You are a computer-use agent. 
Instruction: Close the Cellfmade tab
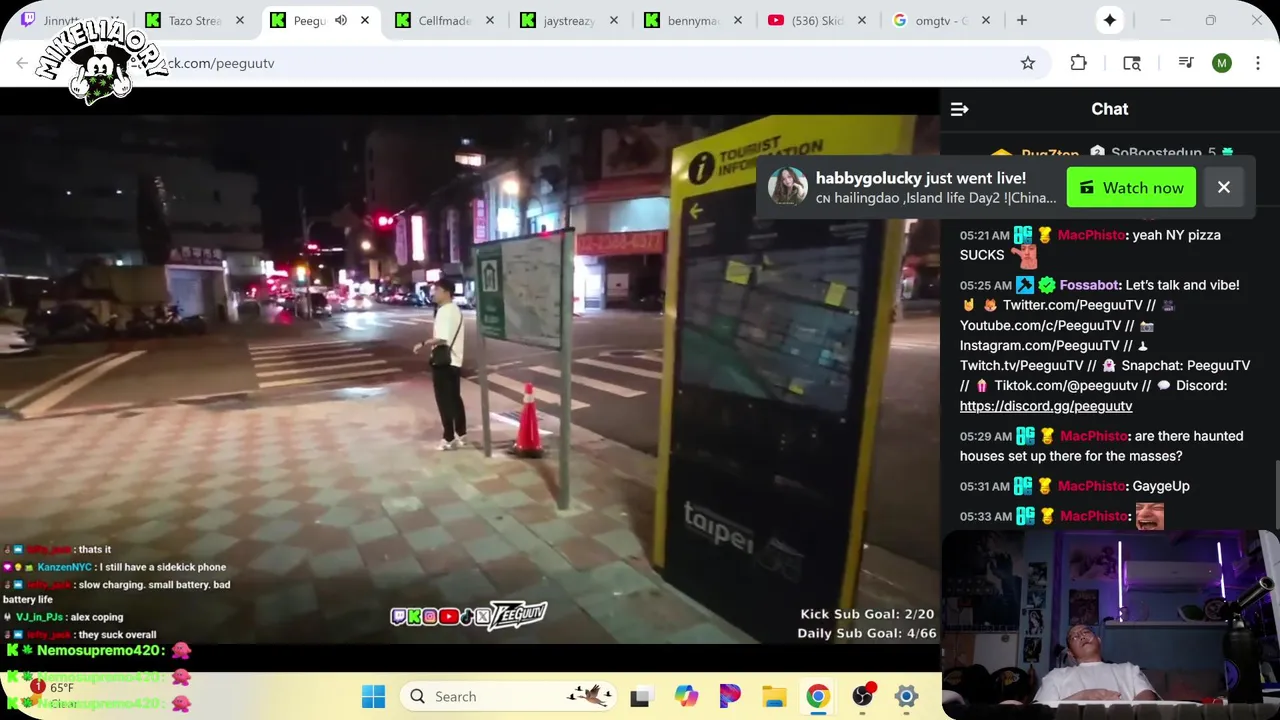(x=489, y=20)
